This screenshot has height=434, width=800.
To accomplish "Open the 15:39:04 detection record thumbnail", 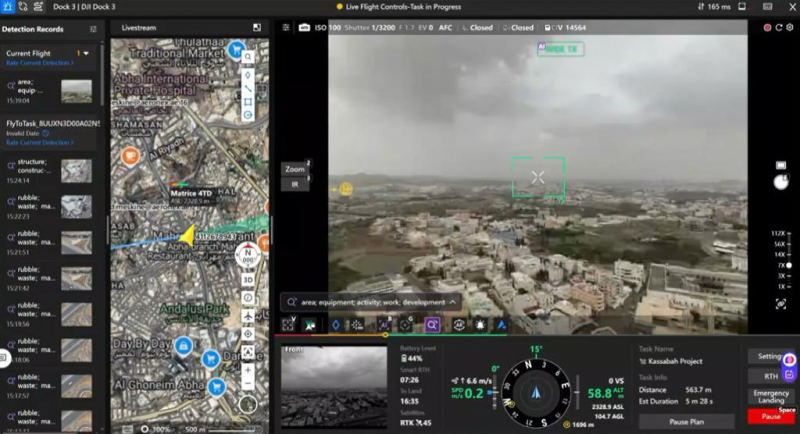I will click(76, 91).
